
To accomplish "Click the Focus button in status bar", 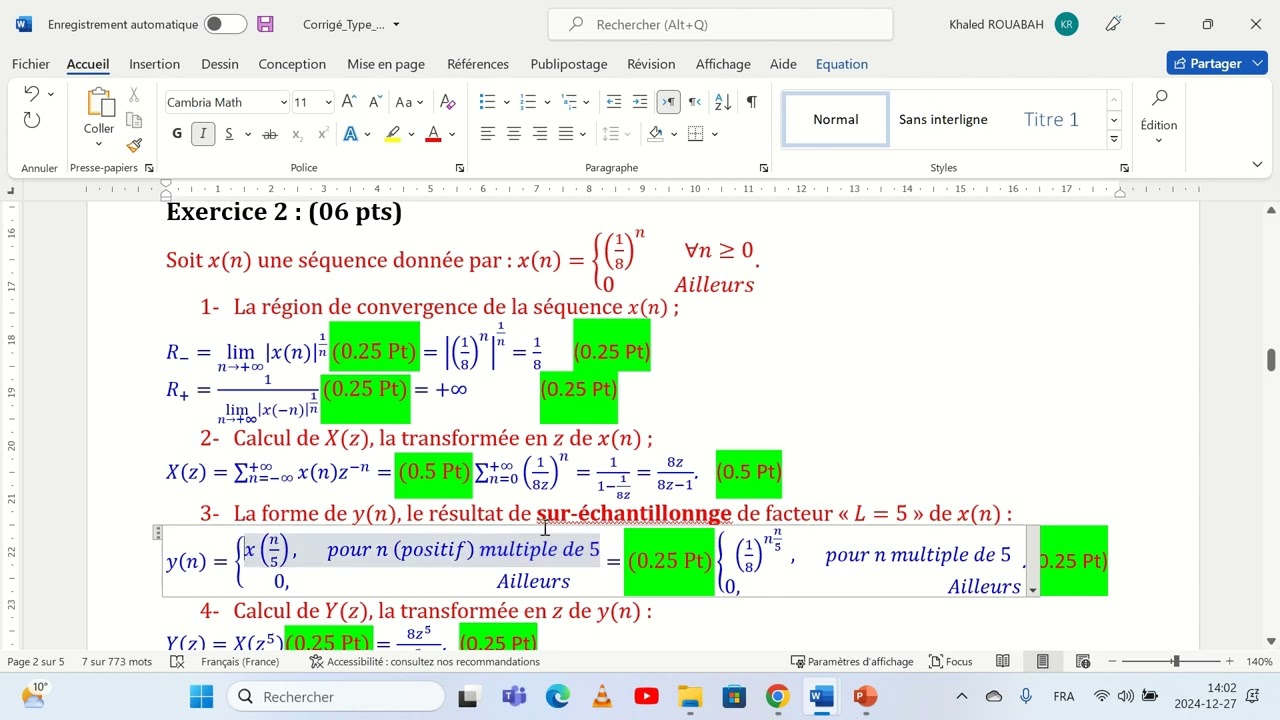I will coord(950,661).
